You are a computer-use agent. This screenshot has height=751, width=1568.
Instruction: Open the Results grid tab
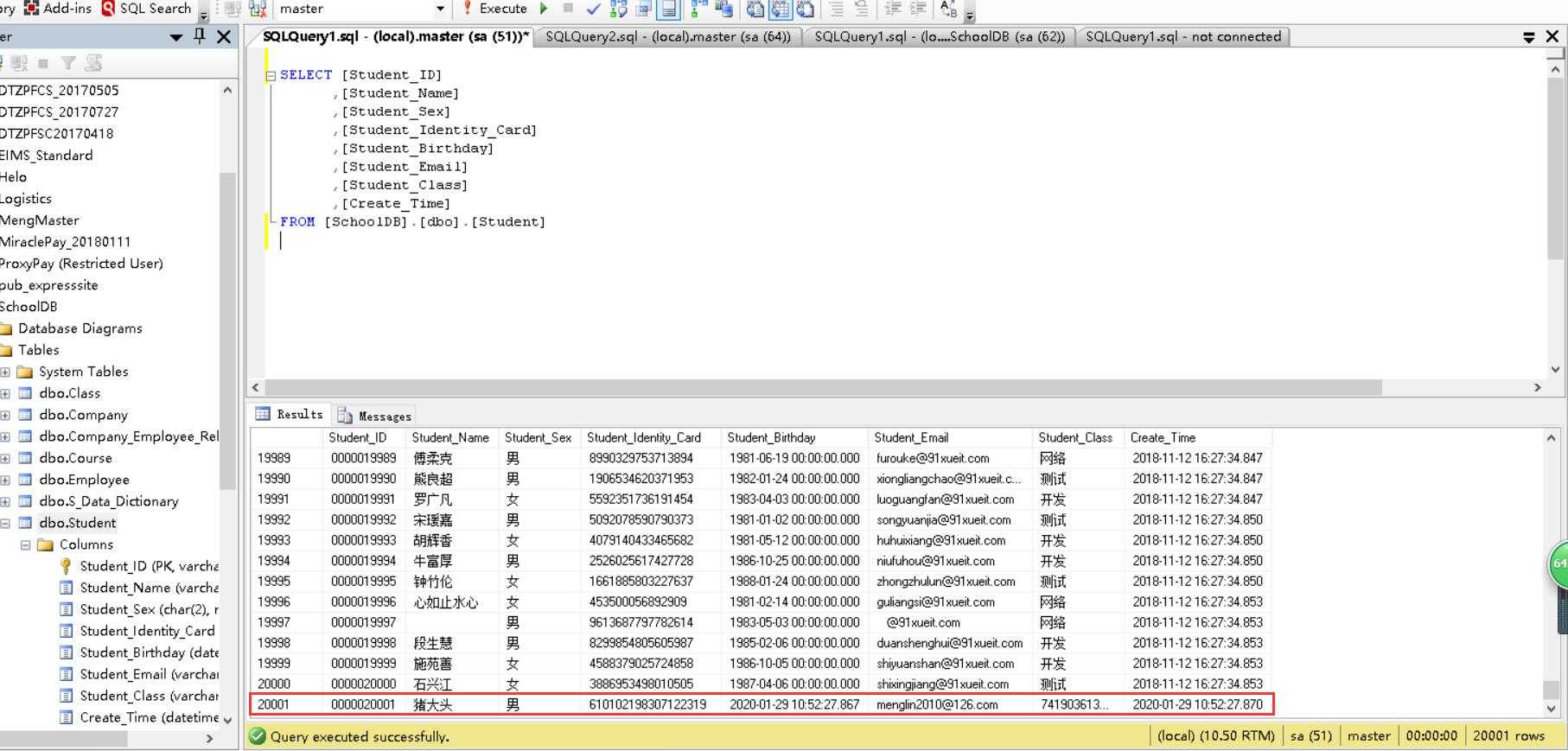(x=290, y=414)
